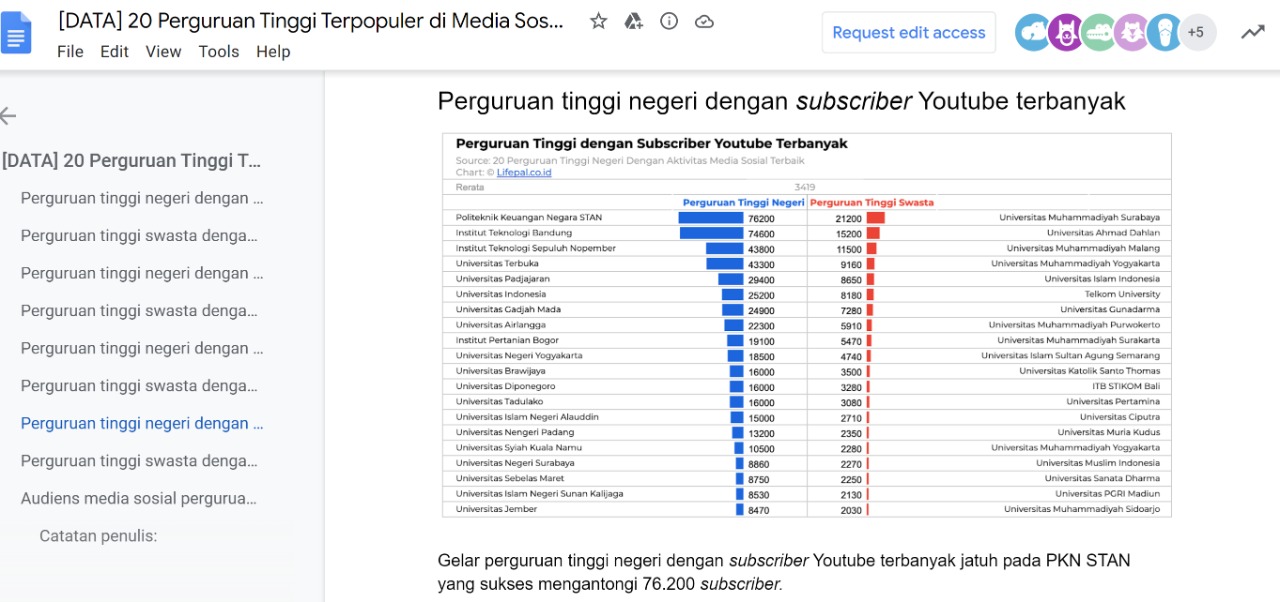Open the Help menu
The height and width of the screenshot is (602, 1280).
(273, 52)
